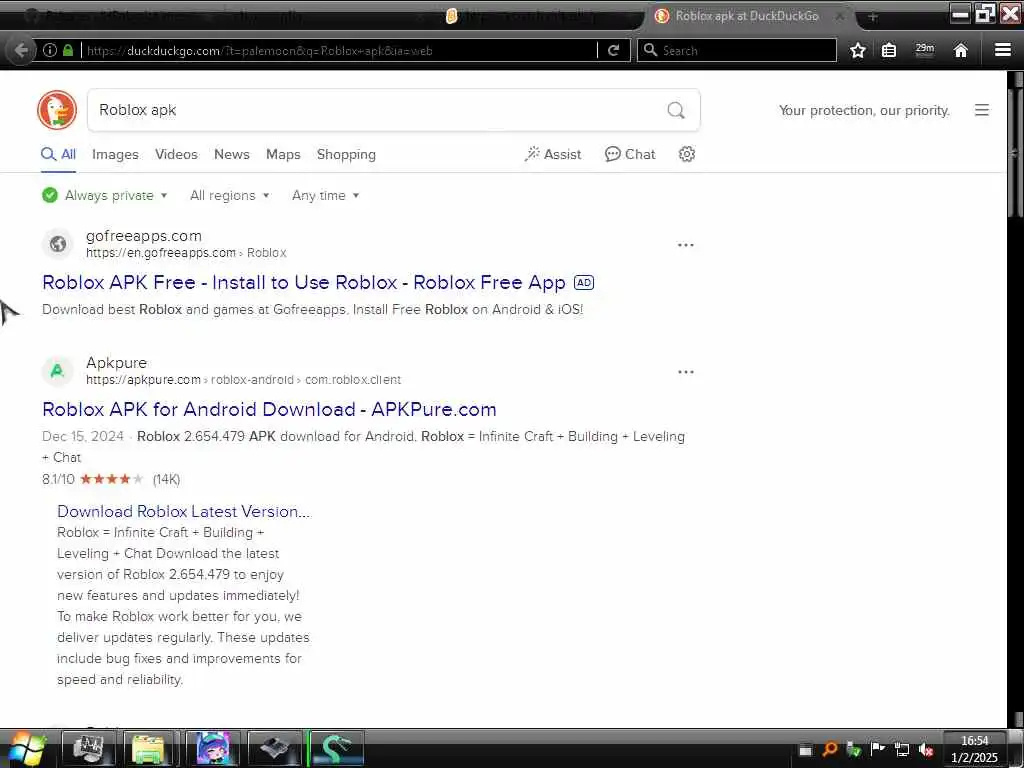Open Download Roblox Latest Version sublink
Screen dimensions: 1024x768
point(184,511)
